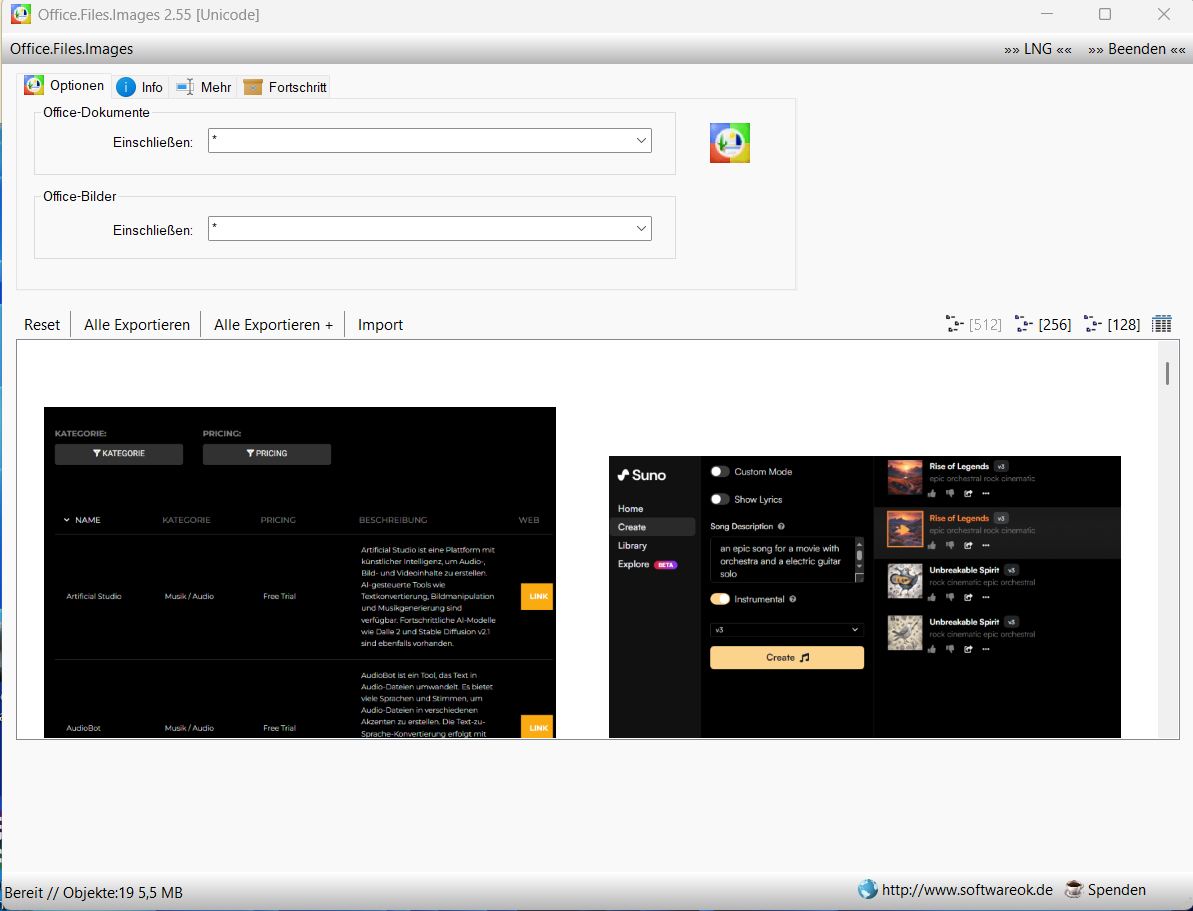1193x911 pixels.
Task: Click the app icon in title bar
Action: (x=21, y=14)
